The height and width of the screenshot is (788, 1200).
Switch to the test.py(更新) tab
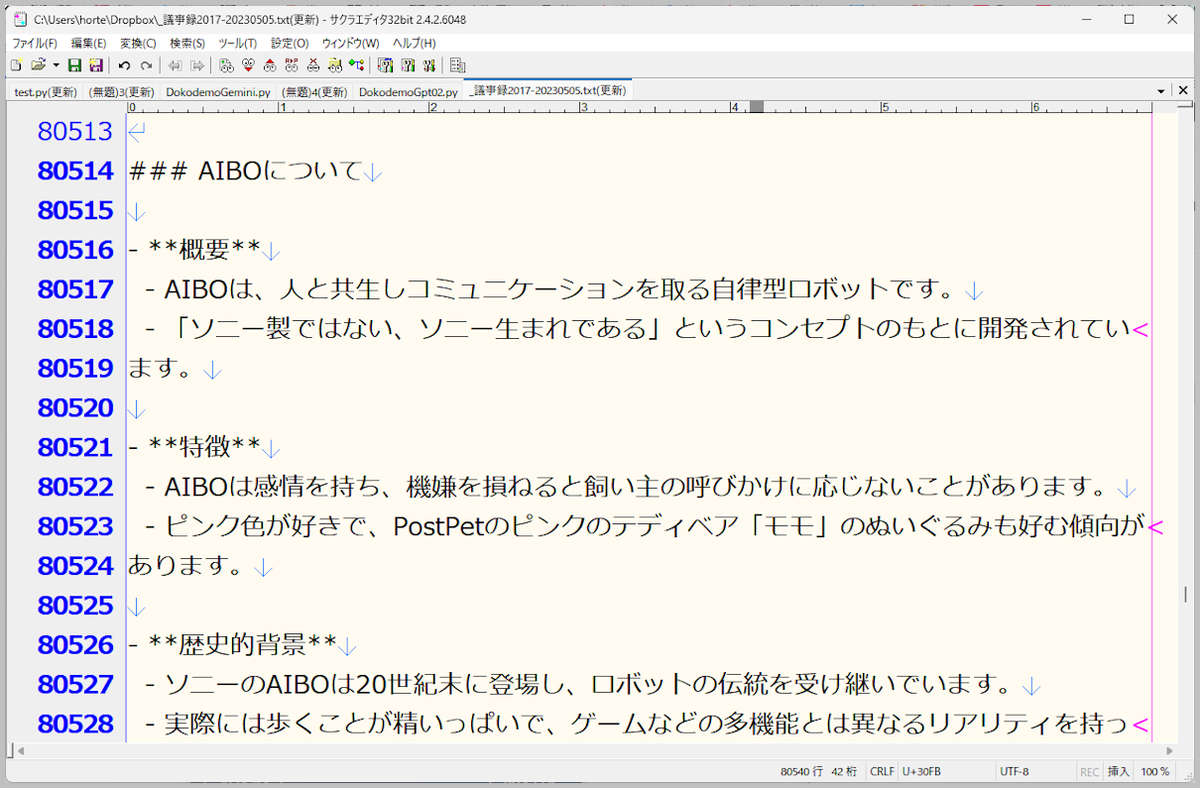pyautogui.click(x=45, y=91)
